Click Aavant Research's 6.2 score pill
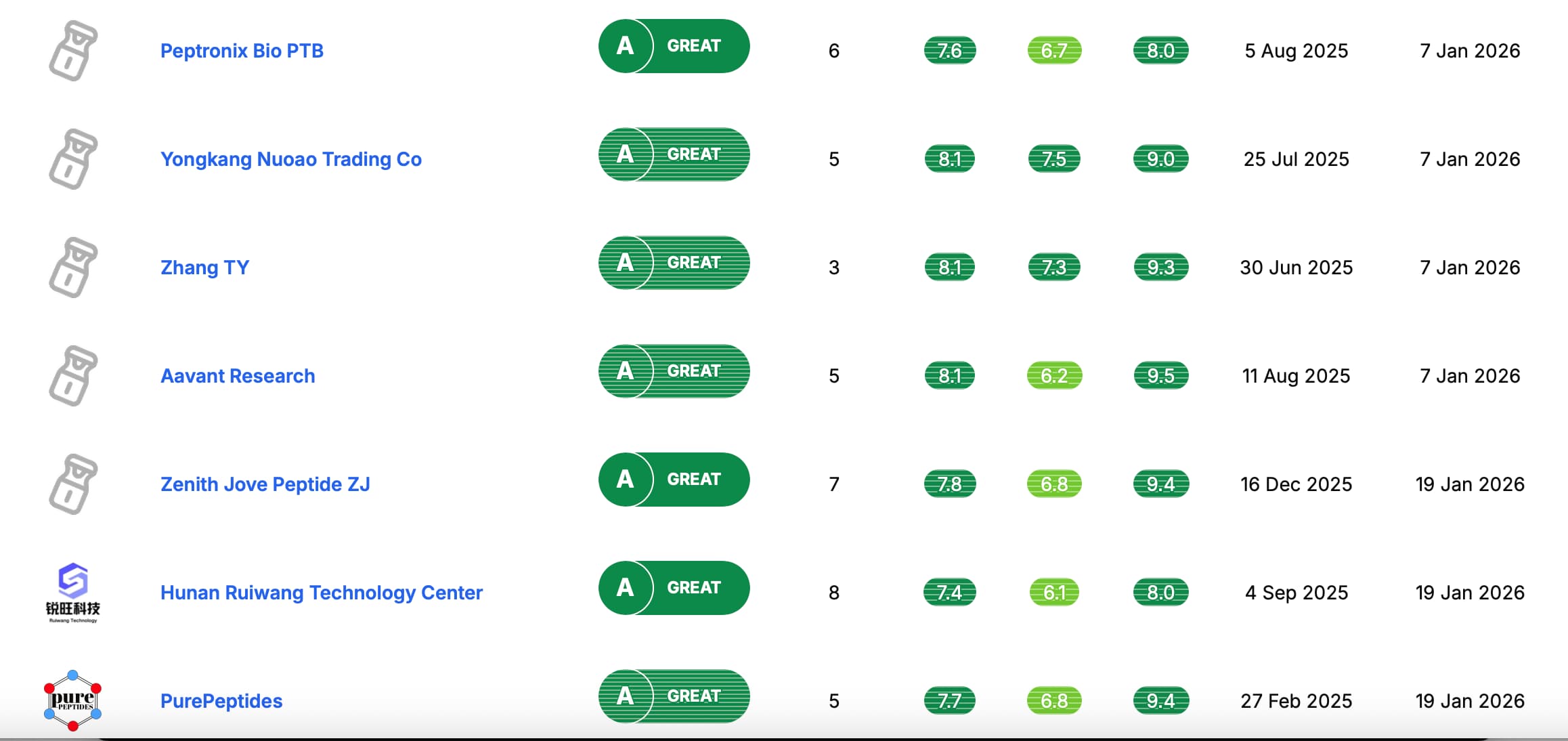 (1054, 376)
